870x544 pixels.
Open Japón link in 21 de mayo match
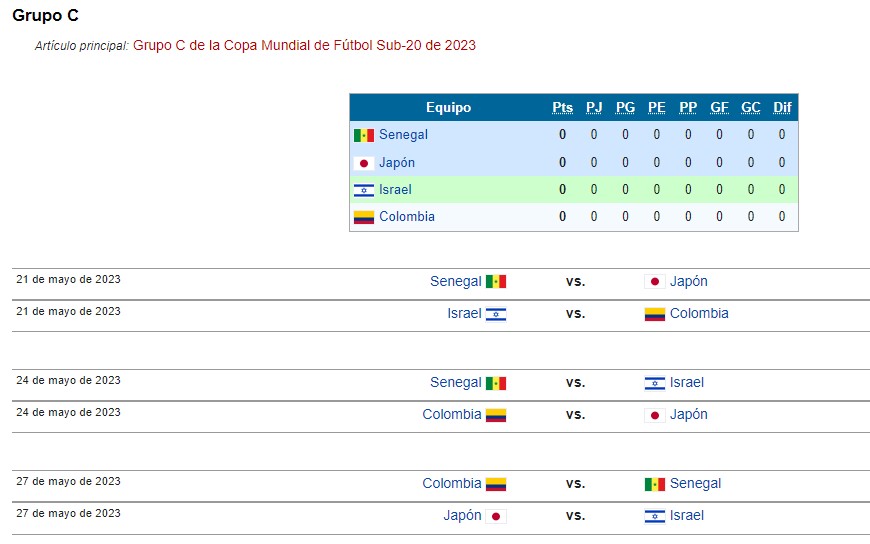point(689,281)
